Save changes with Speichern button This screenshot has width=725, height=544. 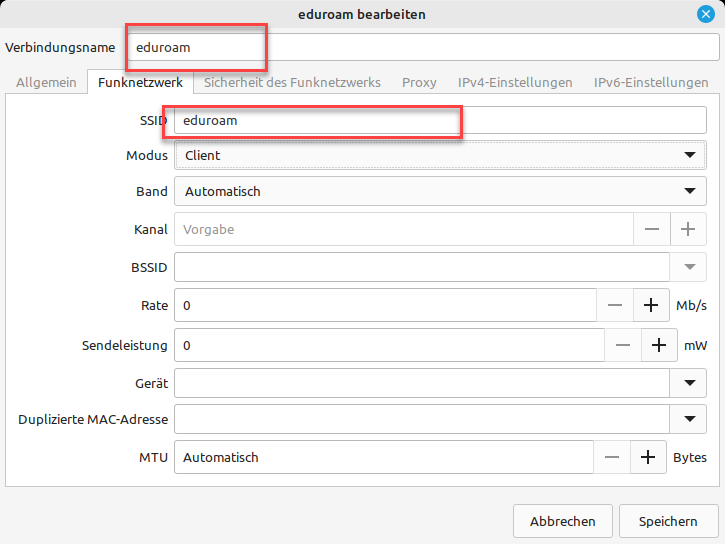(x=668, y=521)
